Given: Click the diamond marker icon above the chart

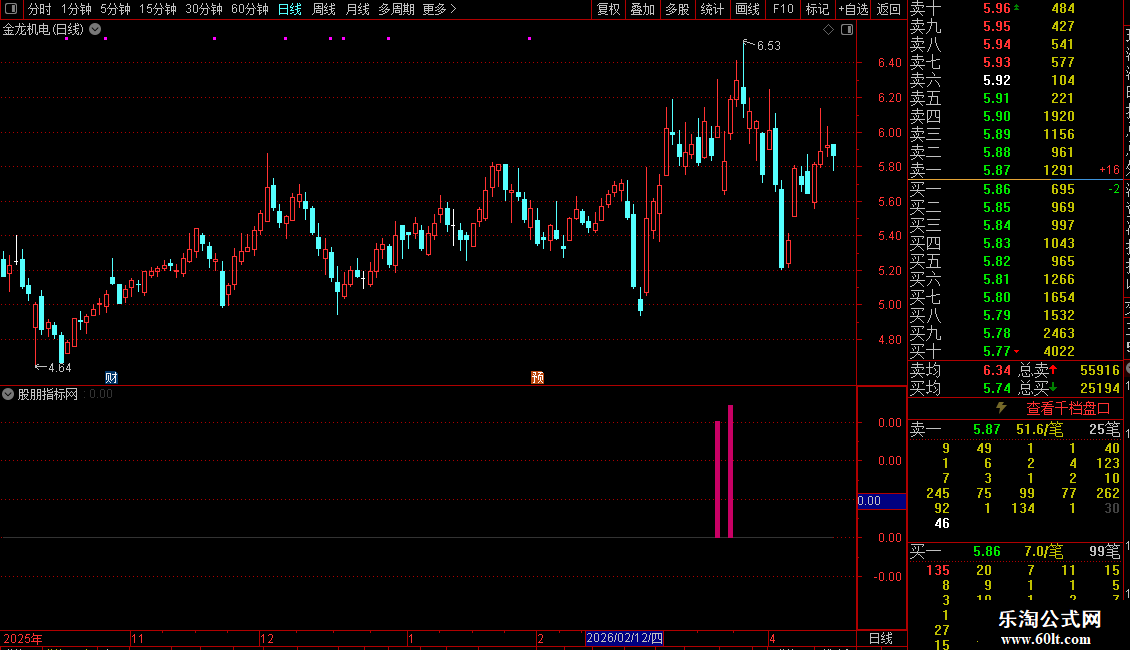Looking at the screenshot, I should tap(828, 30).
